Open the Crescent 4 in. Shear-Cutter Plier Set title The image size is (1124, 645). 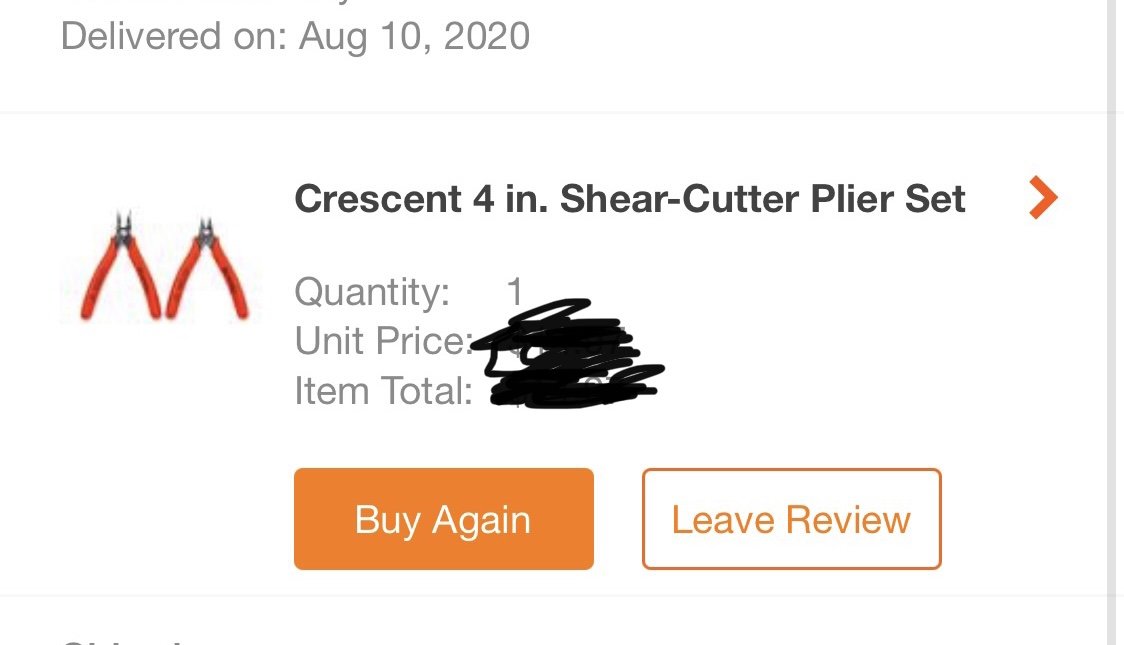[629, 199]
